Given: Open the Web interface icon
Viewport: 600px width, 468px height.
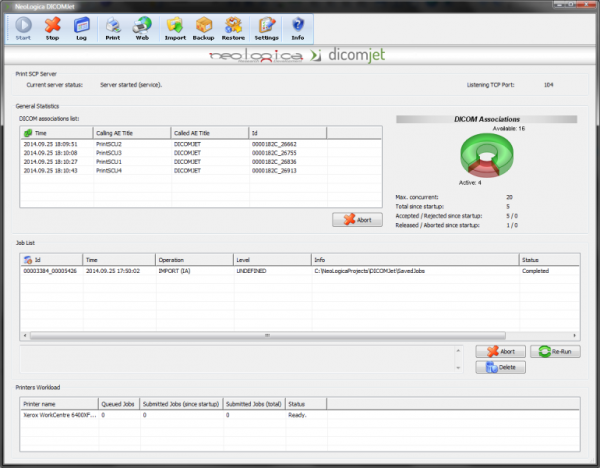Looking at the screenshot, I should tap(142, 27).
